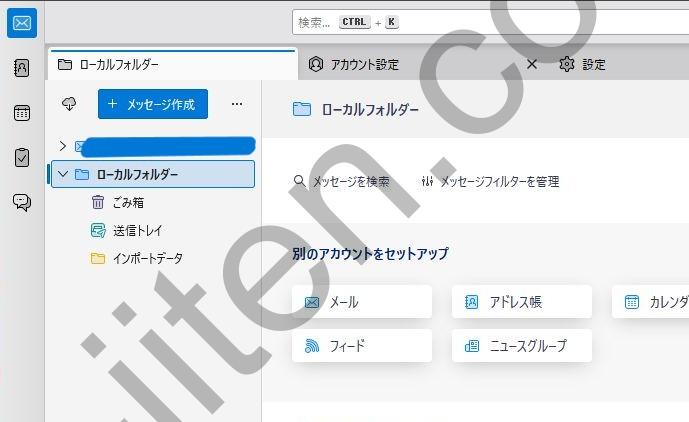Open the Calendar sidebar icon
The width and height of the screenshot is (689, 422).
[22, 112]
